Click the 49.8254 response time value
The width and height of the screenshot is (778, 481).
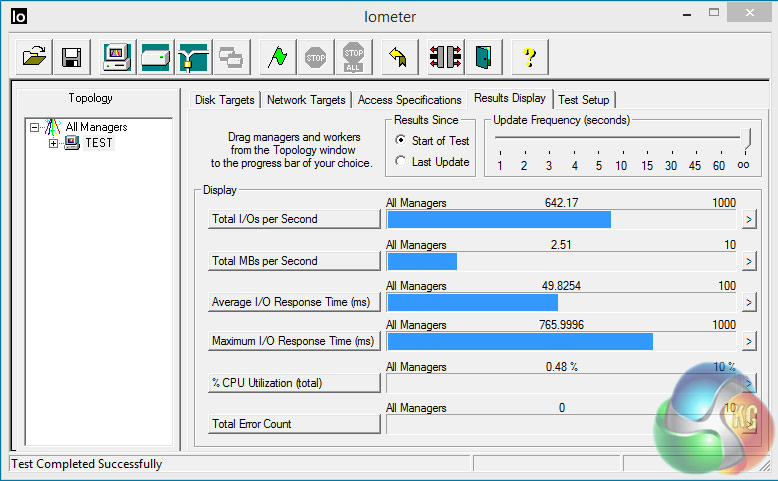pos(561,286)
